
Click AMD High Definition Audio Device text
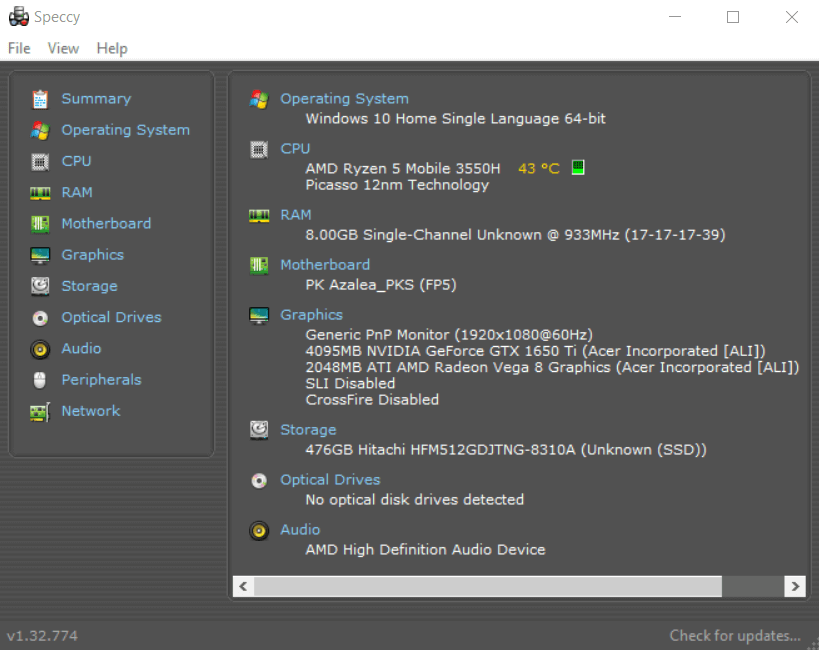425,550
